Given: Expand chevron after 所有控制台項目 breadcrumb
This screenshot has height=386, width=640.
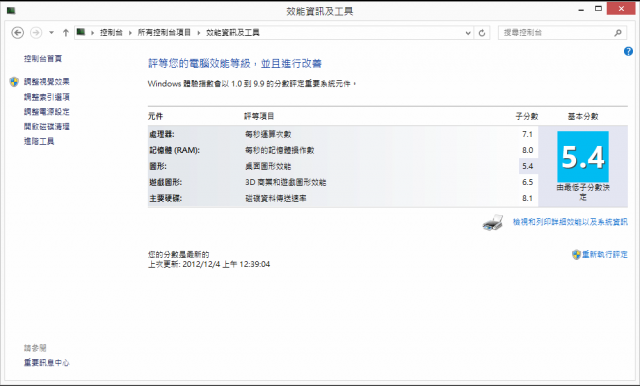Looking at the screenshot, I should click(x=199, y=33).
